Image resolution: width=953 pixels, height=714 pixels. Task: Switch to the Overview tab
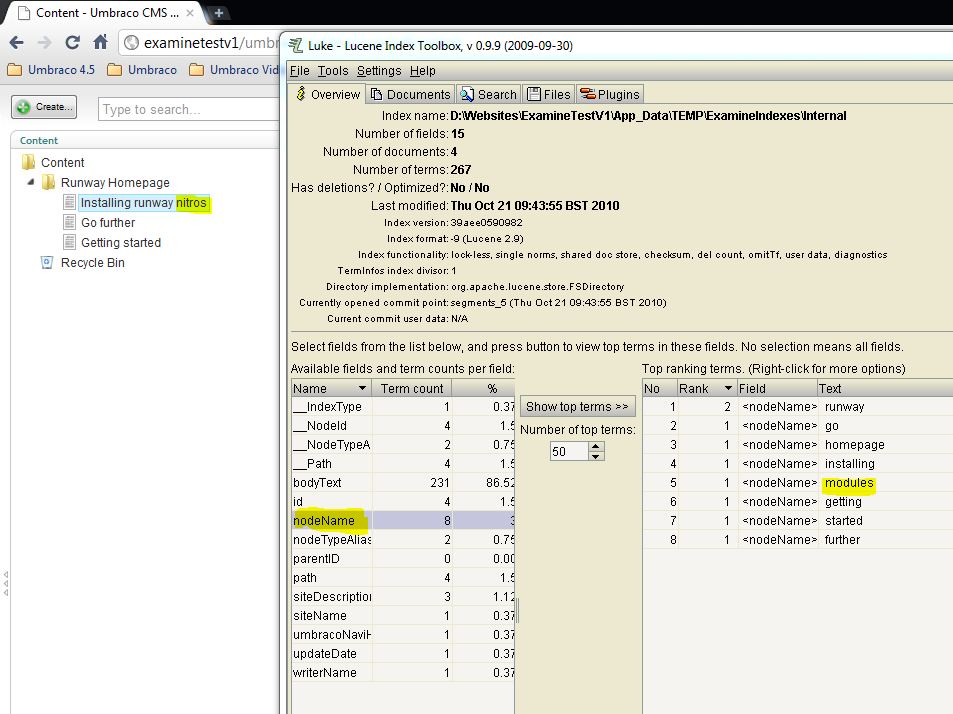[327, 94]
